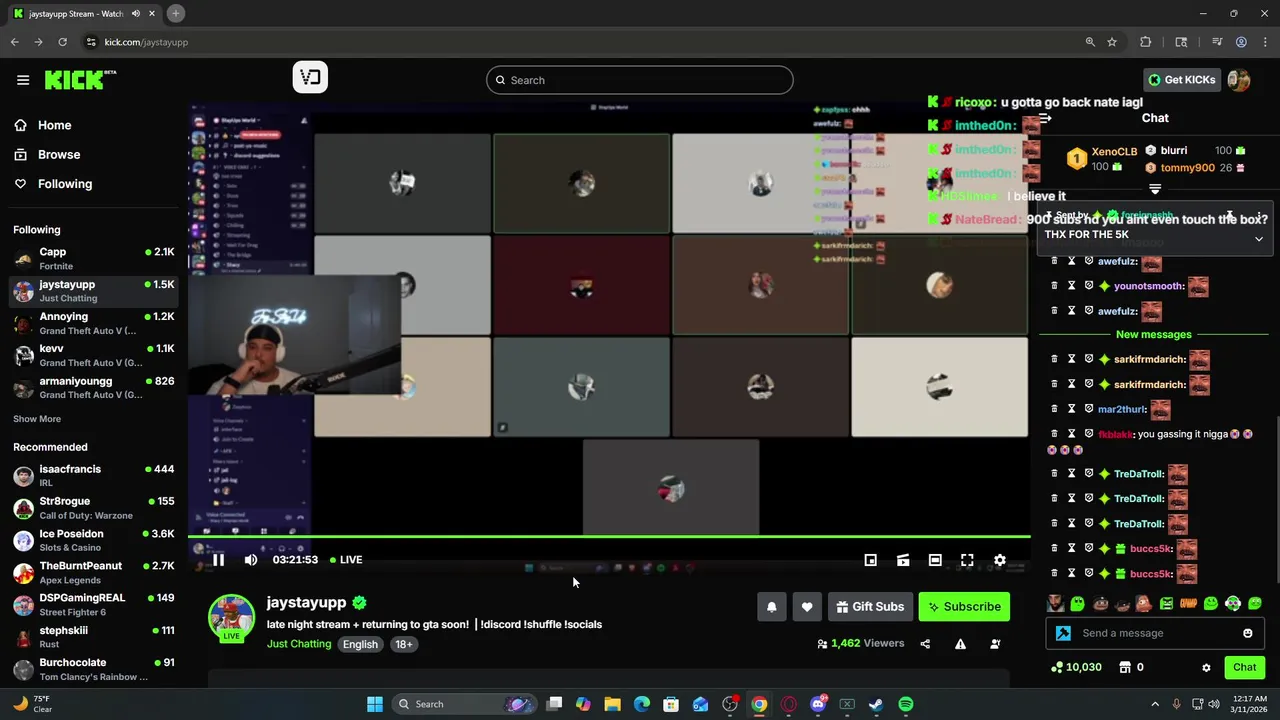Open Spotify from the taskbar
This screenshot has height=720, width=1280.
pyautogui.click(x=906, y=704)
